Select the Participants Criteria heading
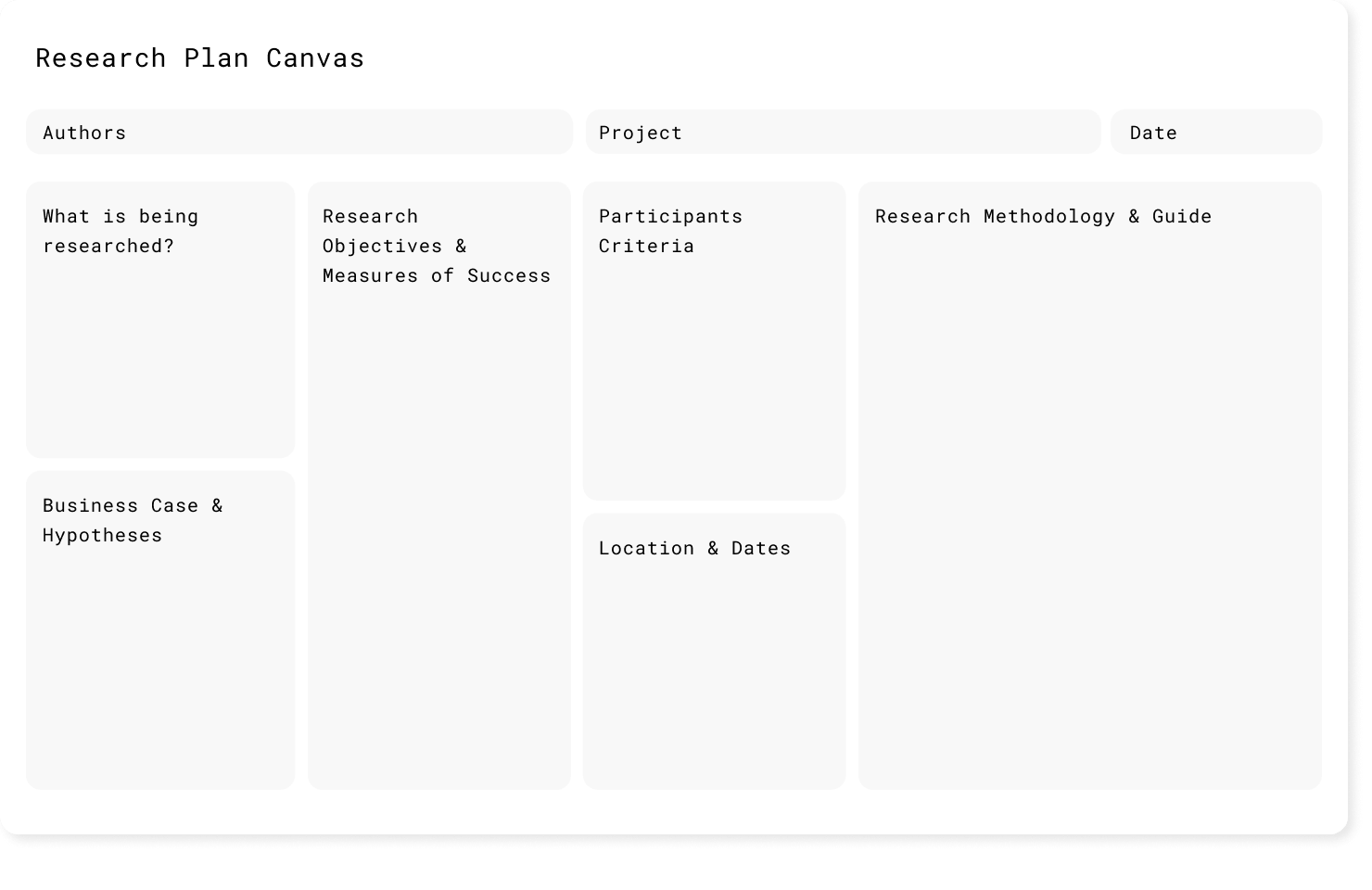The height and width of the screenshot is (890, 1372). (x=670, y=231)
